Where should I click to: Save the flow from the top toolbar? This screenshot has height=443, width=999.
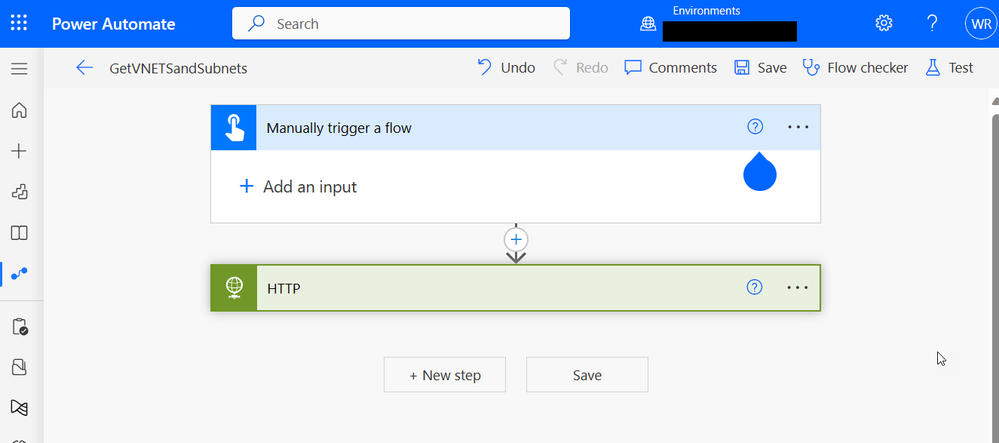pos(760,68)
